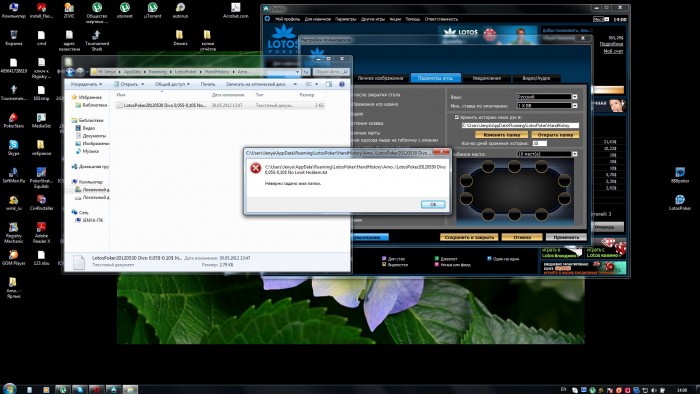Switch to Личное изображение tab
The width and height of the screenshot is (700, 394).
click(380, 78)
